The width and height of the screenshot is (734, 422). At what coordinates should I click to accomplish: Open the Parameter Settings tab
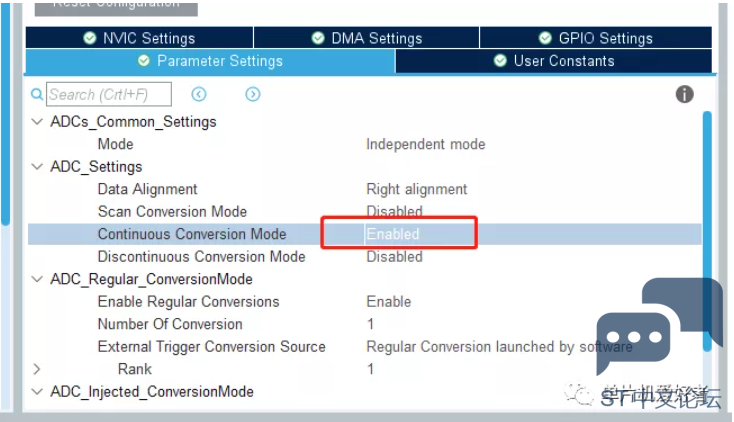pyautogui.click(x=211, y=61)
